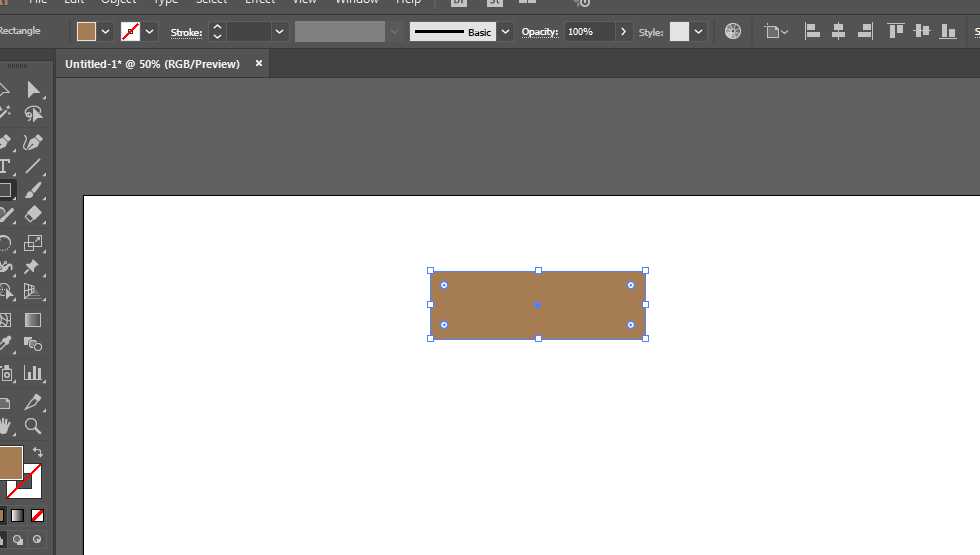980x555 pixels.
Task: Click the brown Fill swatch in toolbox
Action: pos(11,463)
